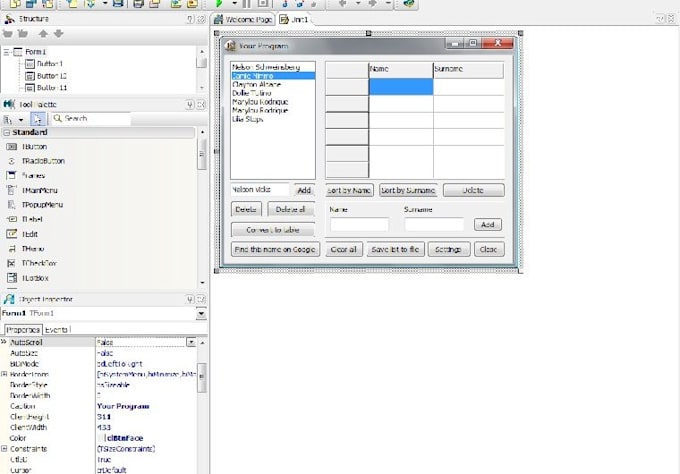Screen dimensions: 680x474
Task: Click the program reset stop icon
Action: tap(263, 3)
